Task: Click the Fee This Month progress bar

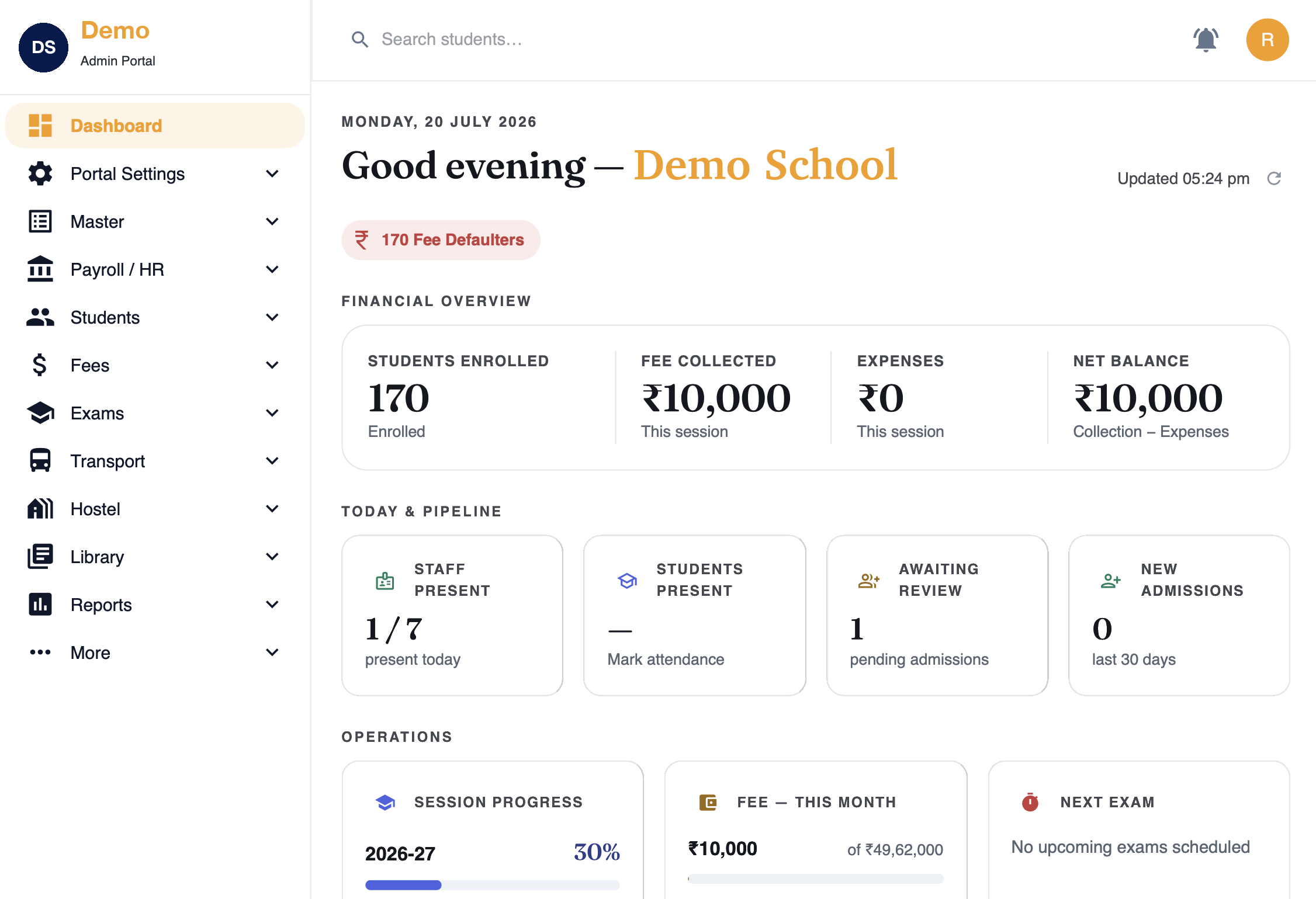Action: click(x=816, y=879)
